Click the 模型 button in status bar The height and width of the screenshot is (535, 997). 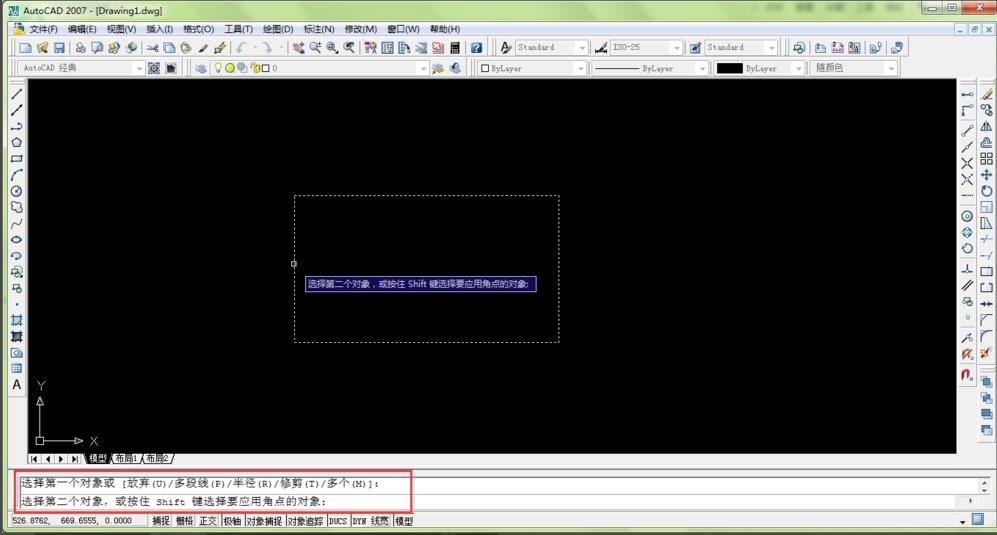point(404,521)
